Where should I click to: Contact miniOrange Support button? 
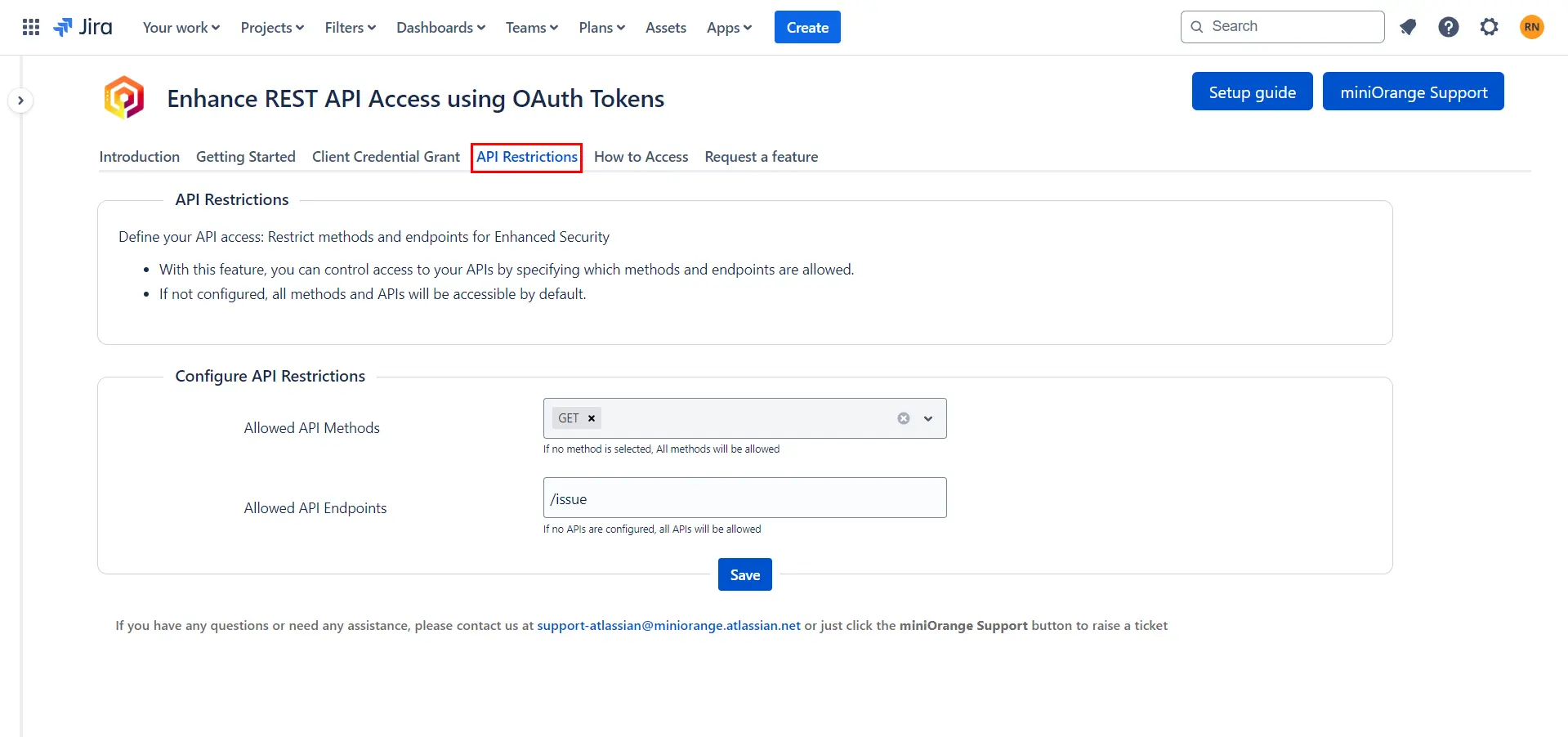pyautogui.click(x=1414, y=92)
